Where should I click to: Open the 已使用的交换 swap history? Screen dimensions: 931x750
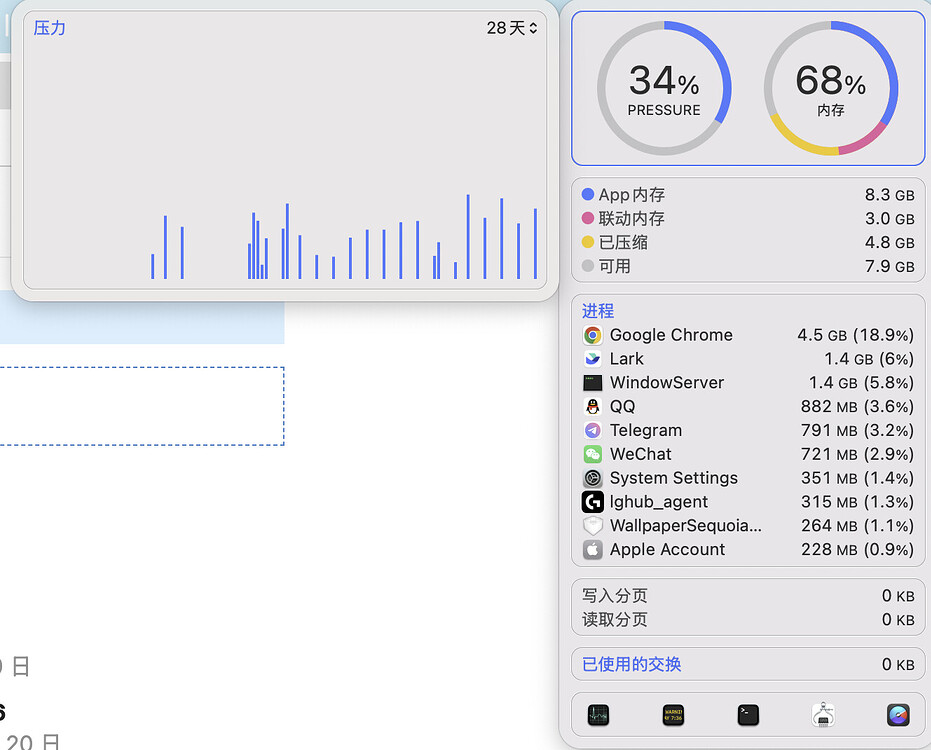pyautogui.click(x=631, y=664)
